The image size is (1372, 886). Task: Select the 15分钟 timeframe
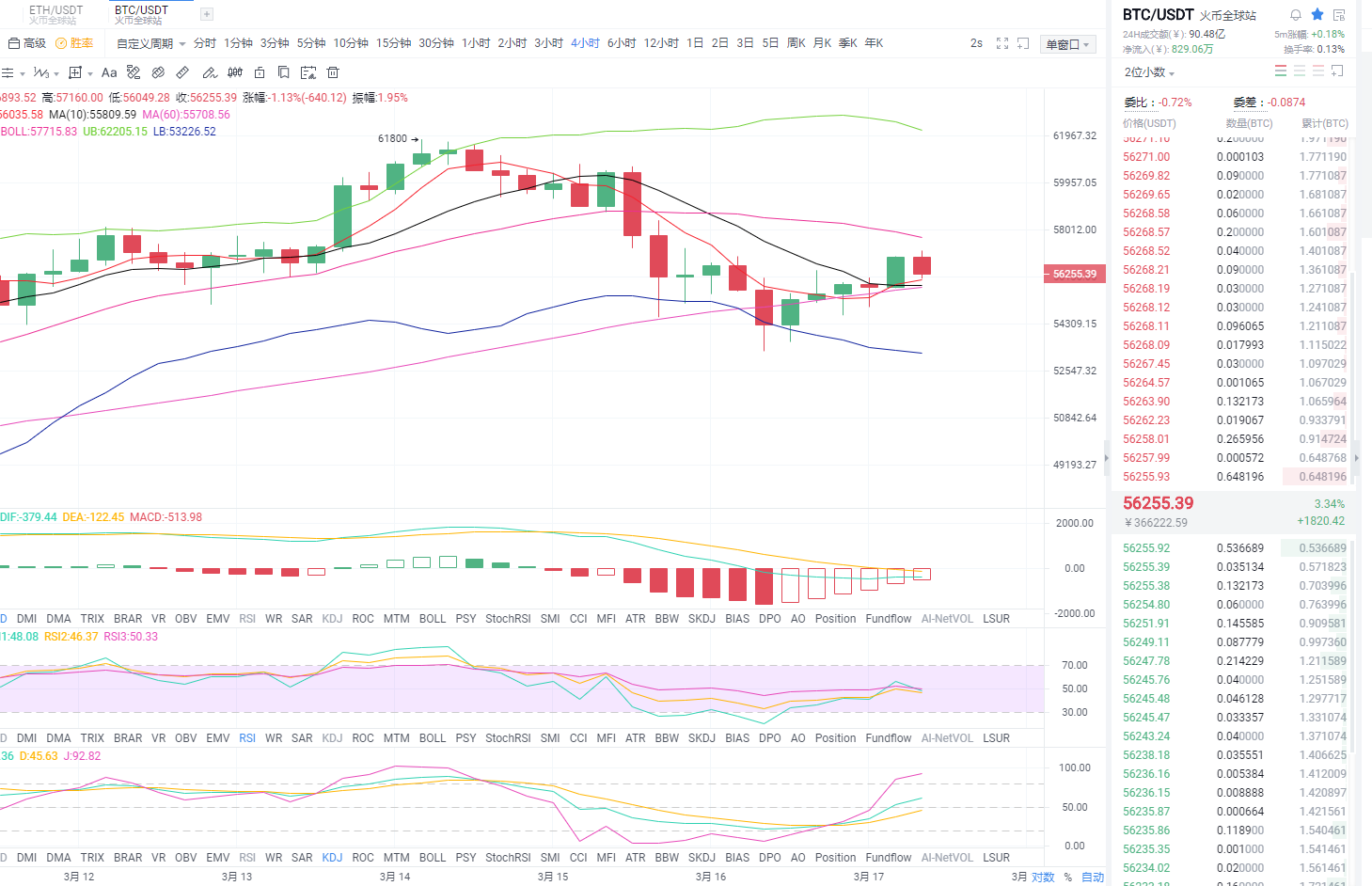(394, 43)
